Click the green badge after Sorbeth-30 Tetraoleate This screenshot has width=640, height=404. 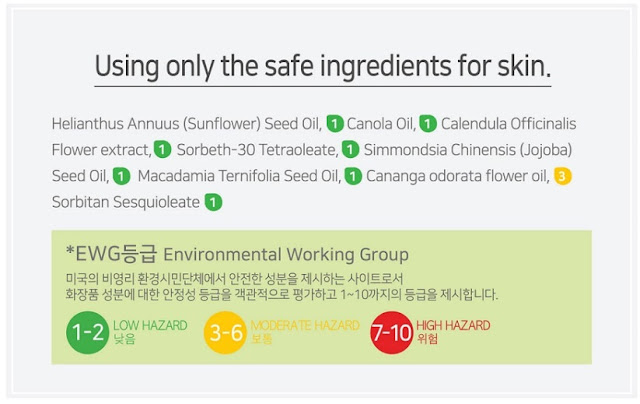click(x=350, y=150)
